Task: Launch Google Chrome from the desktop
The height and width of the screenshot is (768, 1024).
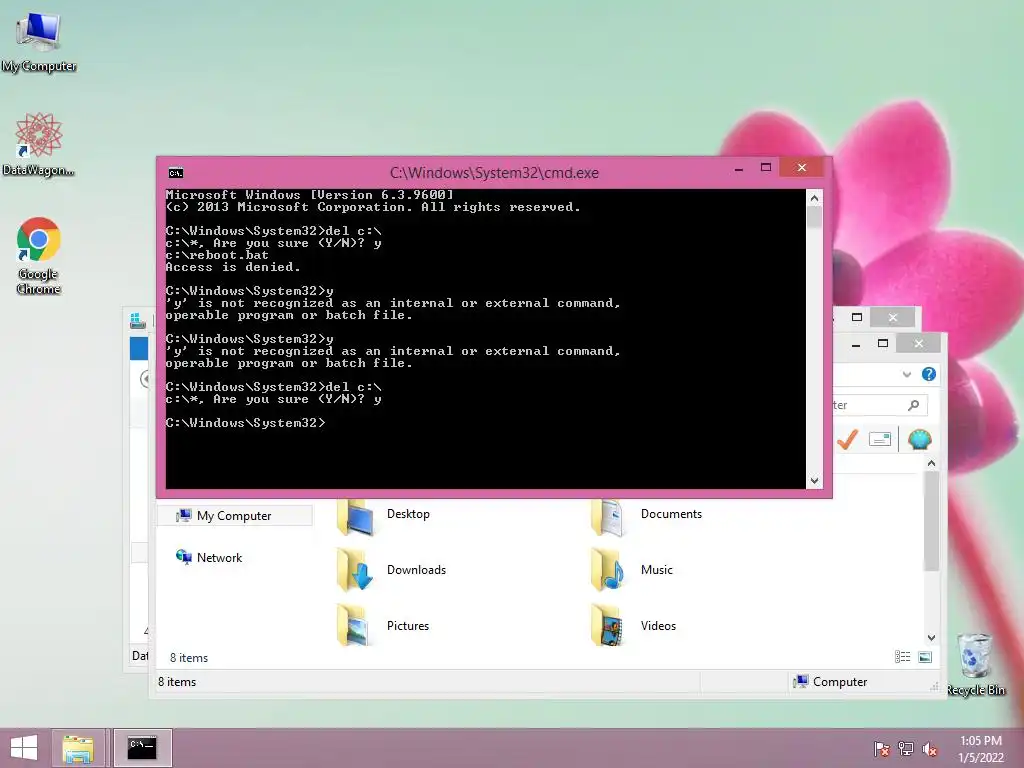Action: click(x=39, y=255)
